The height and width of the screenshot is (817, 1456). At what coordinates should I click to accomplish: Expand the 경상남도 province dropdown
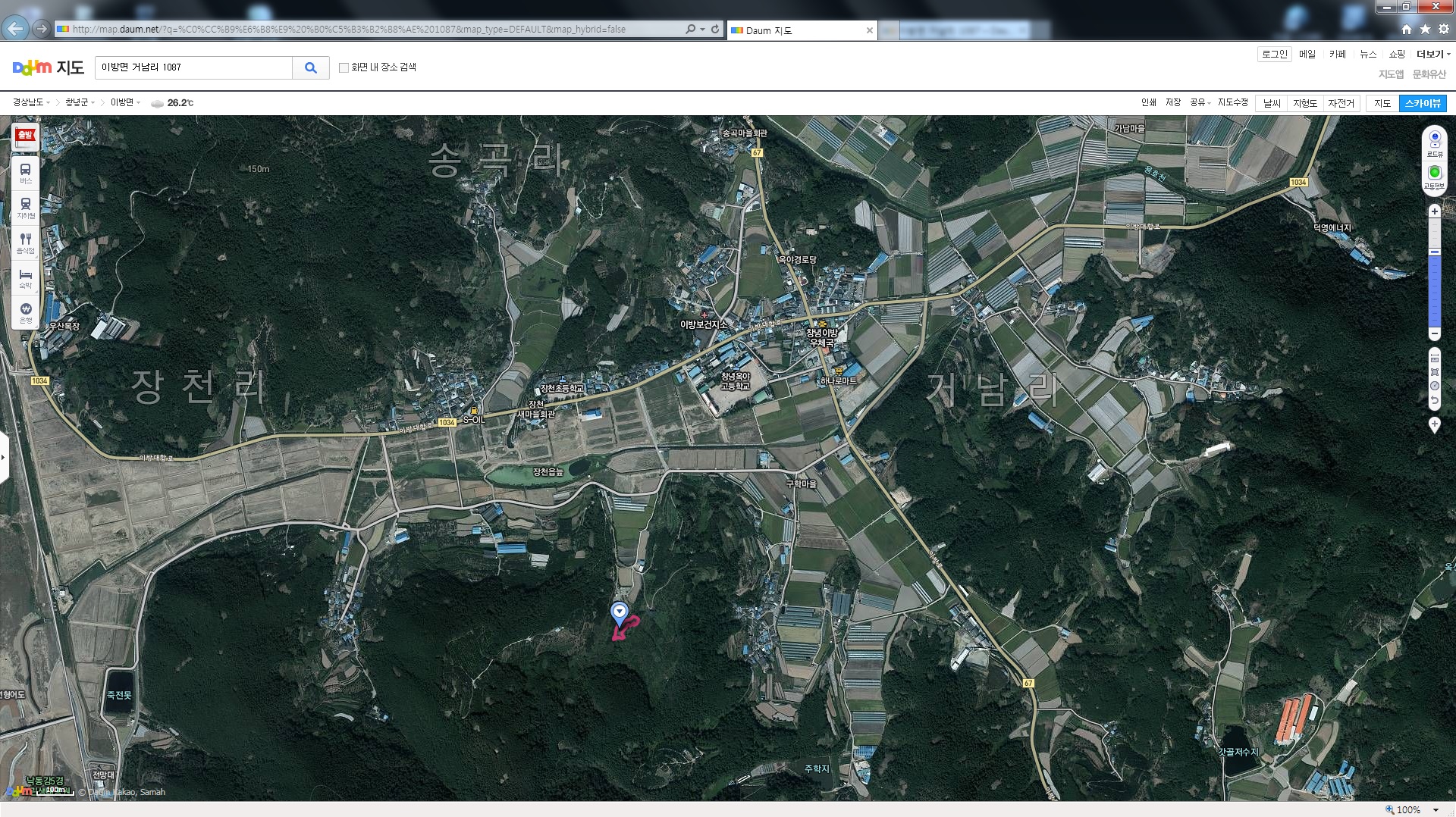(31, 102)
